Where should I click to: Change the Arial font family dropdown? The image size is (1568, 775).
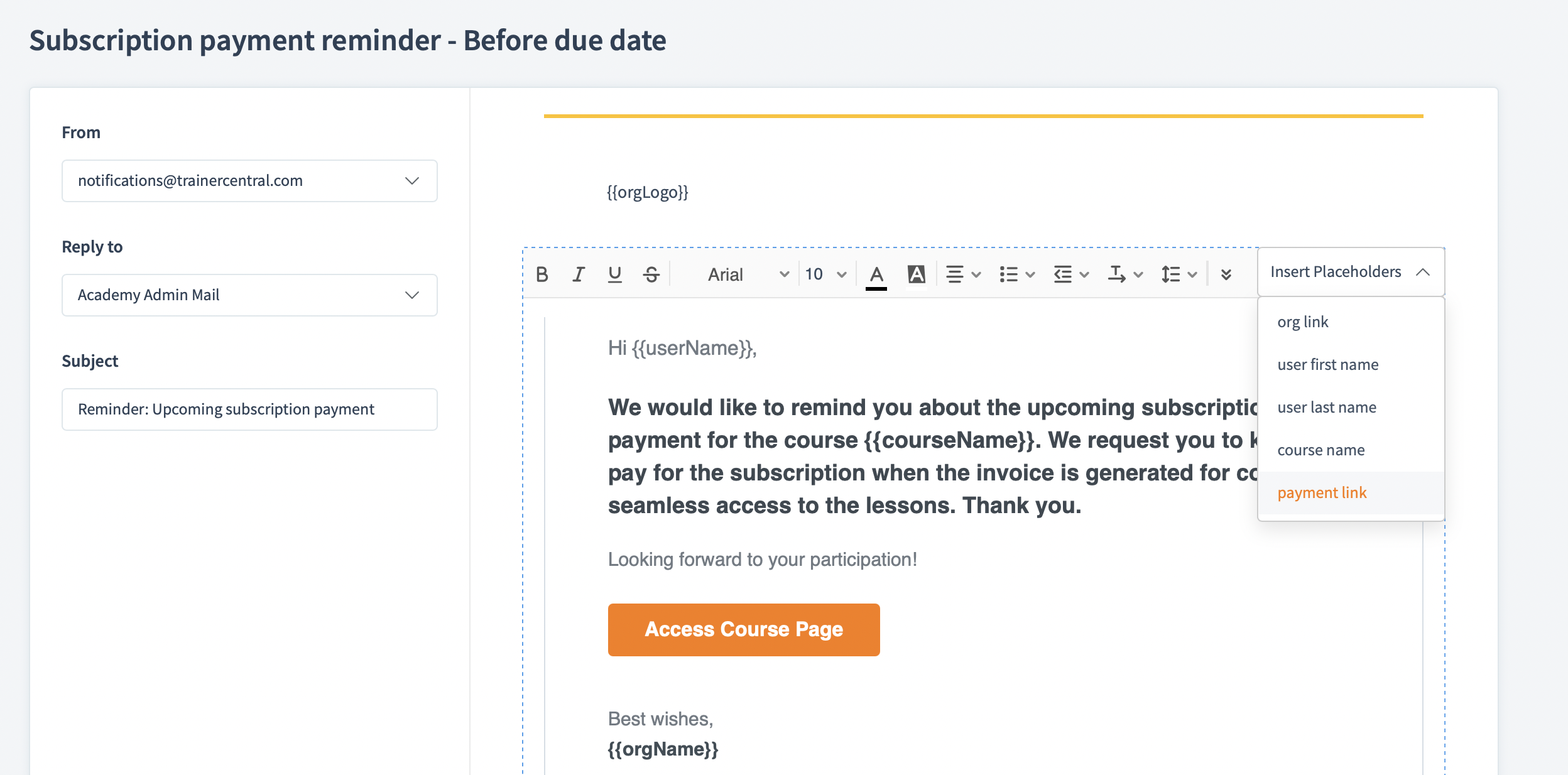pyautogui.click(x=747, y=274)
